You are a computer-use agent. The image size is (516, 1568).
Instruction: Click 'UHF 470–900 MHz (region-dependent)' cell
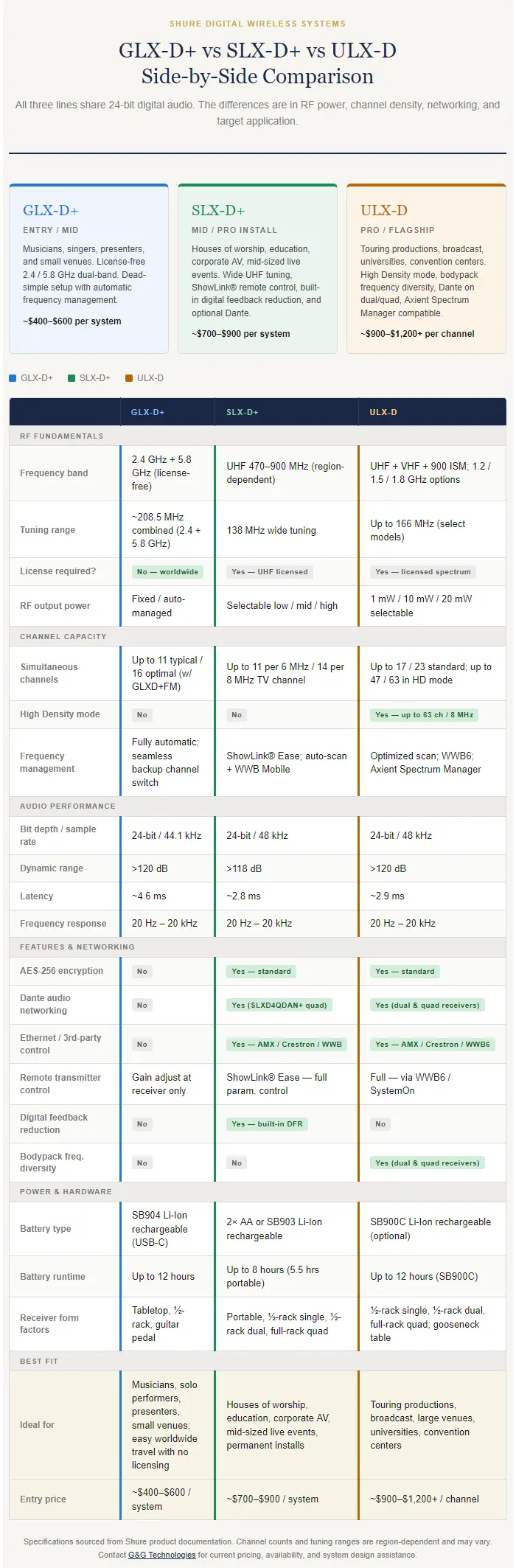click(285, 473)
